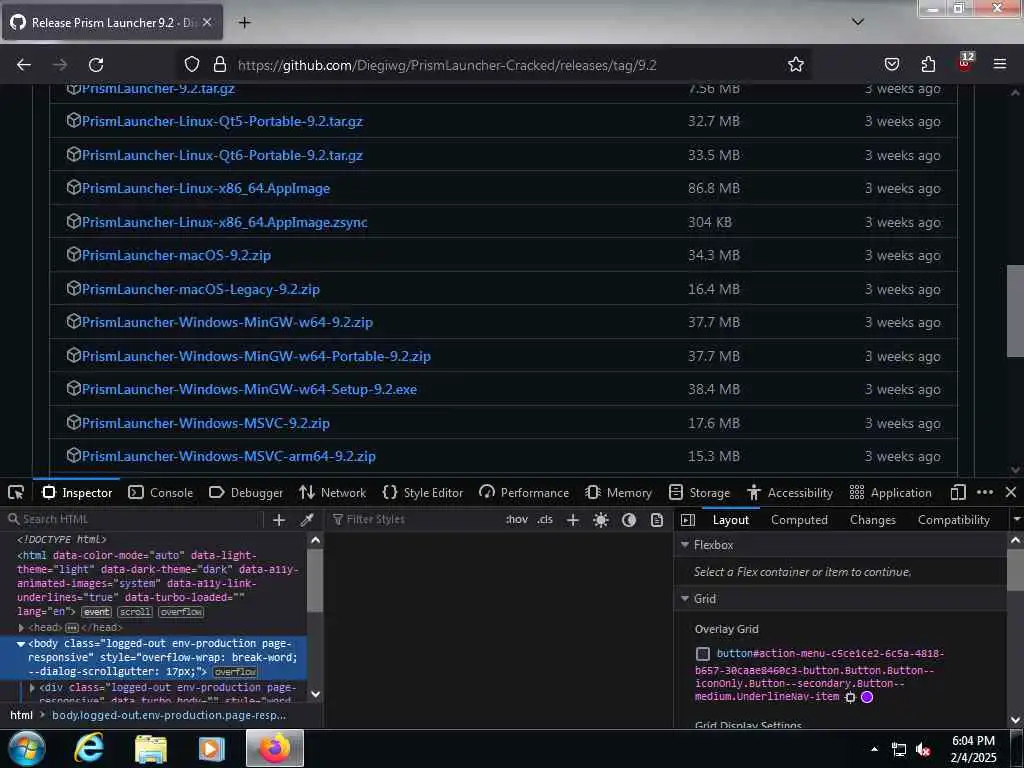Toggle print media simulation
This screenshot has height=768, width=1024.
click(657, 520)
